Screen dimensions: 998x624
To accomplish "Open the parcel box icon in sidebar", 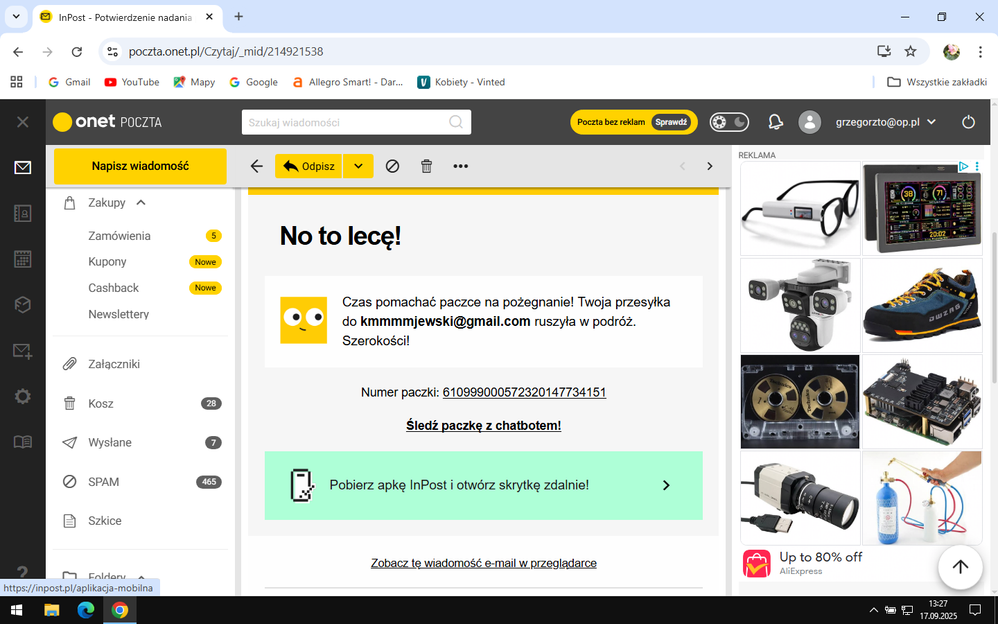I will (x=22, y=305).
